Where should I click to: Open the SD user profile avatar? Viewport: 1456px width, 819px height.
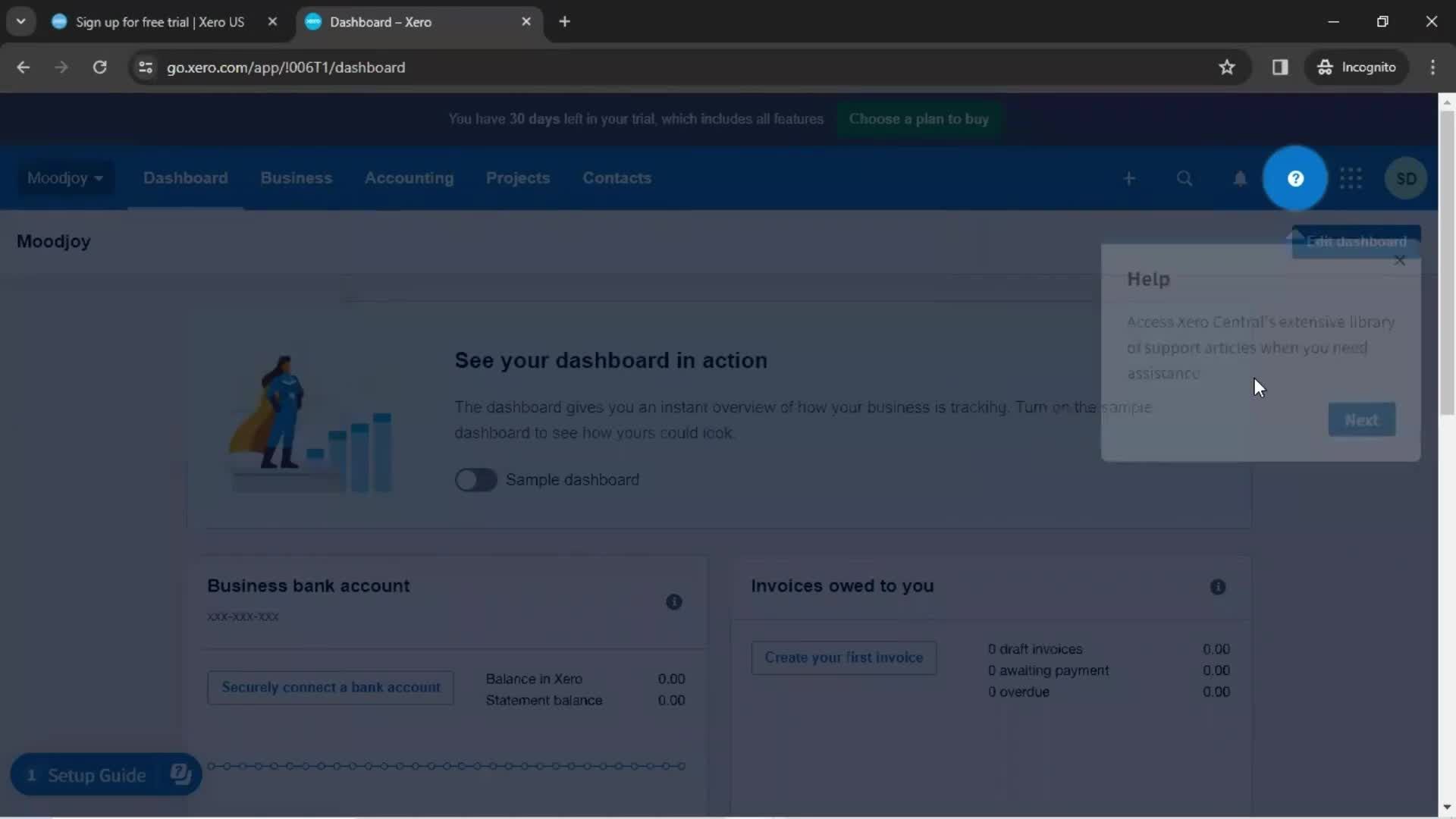click(1406, 178)
